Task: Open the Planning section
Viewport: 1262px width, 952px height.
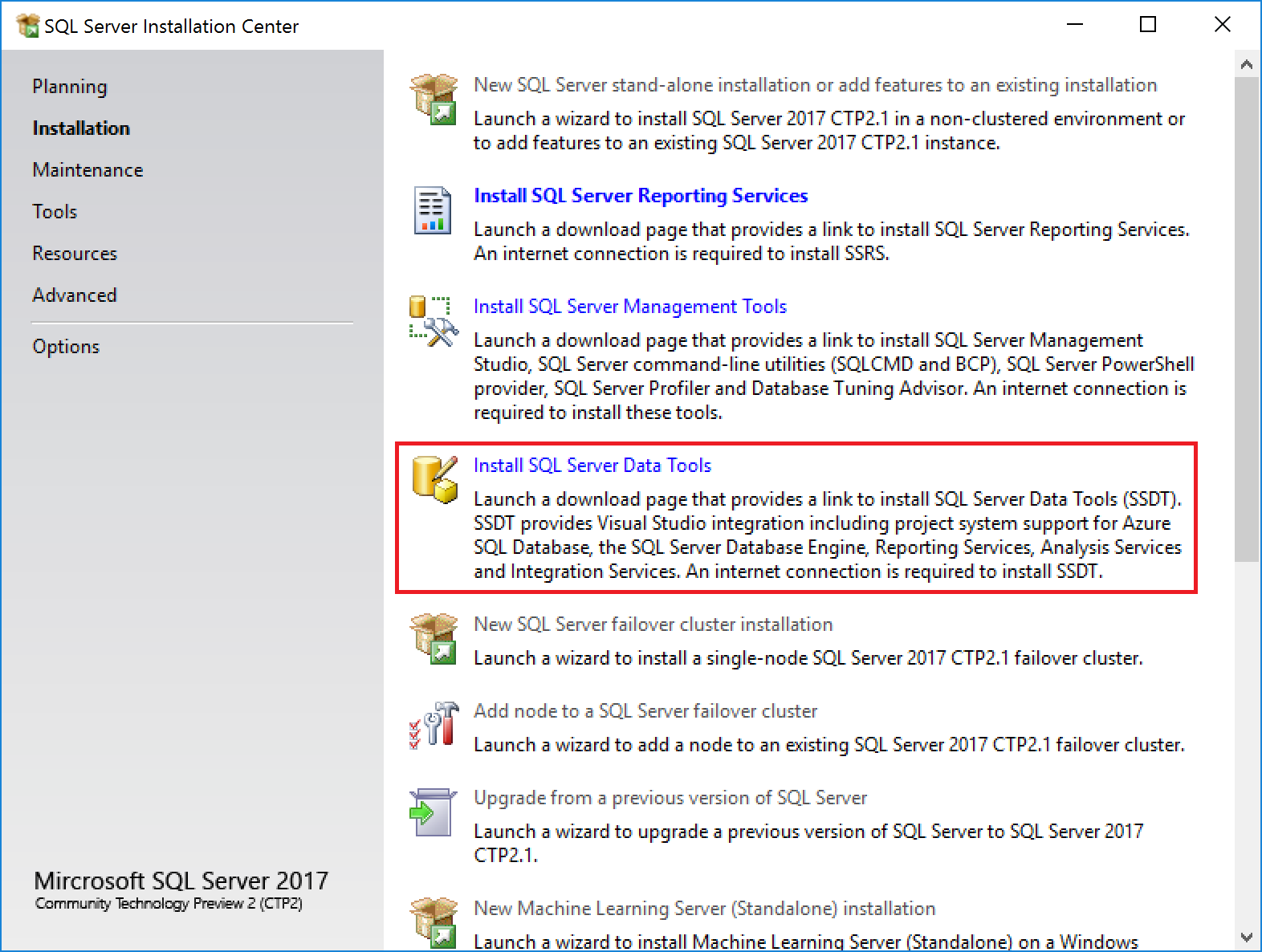Action: tap(70, 87)
